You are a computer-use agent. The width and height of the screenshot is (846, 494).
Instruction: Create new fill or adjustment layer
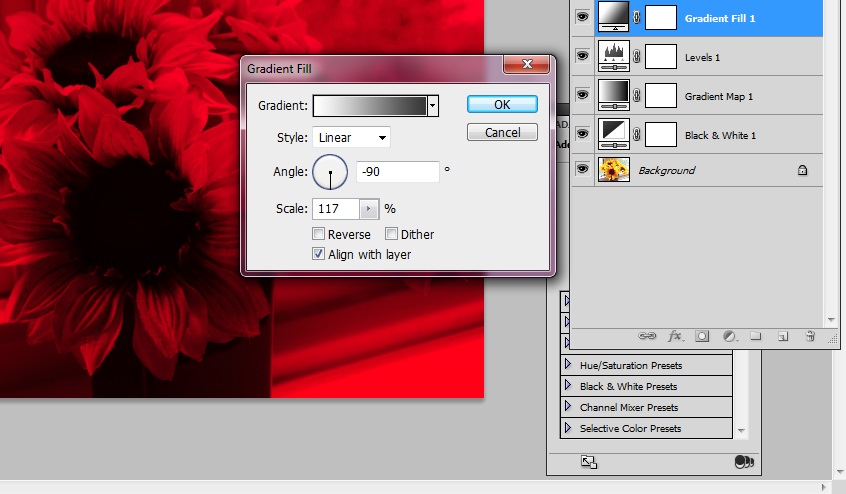coord(730,337)
